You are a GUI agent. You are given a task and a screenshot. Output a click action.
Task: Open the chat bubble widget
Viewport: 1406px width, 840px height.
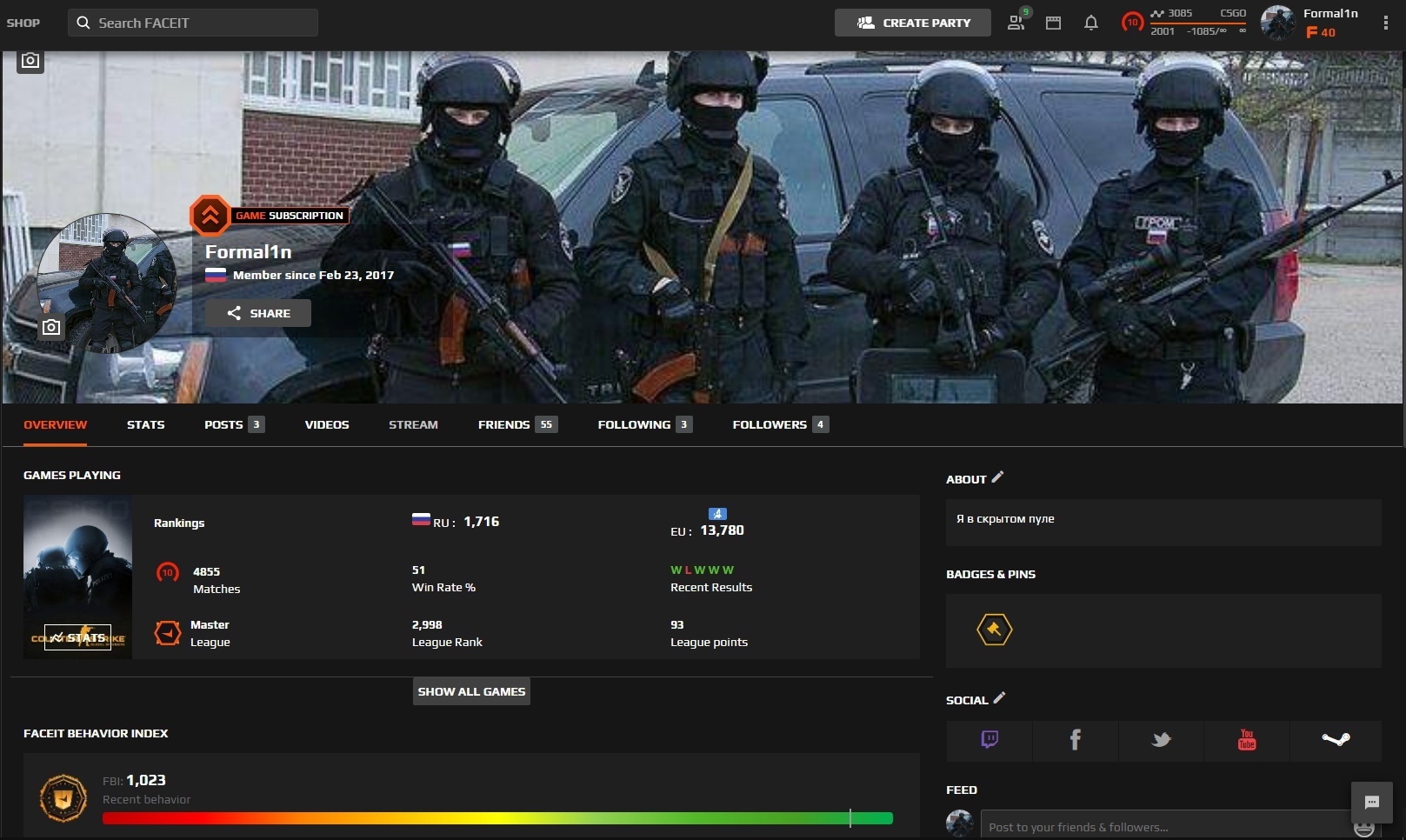point(1372,803)
